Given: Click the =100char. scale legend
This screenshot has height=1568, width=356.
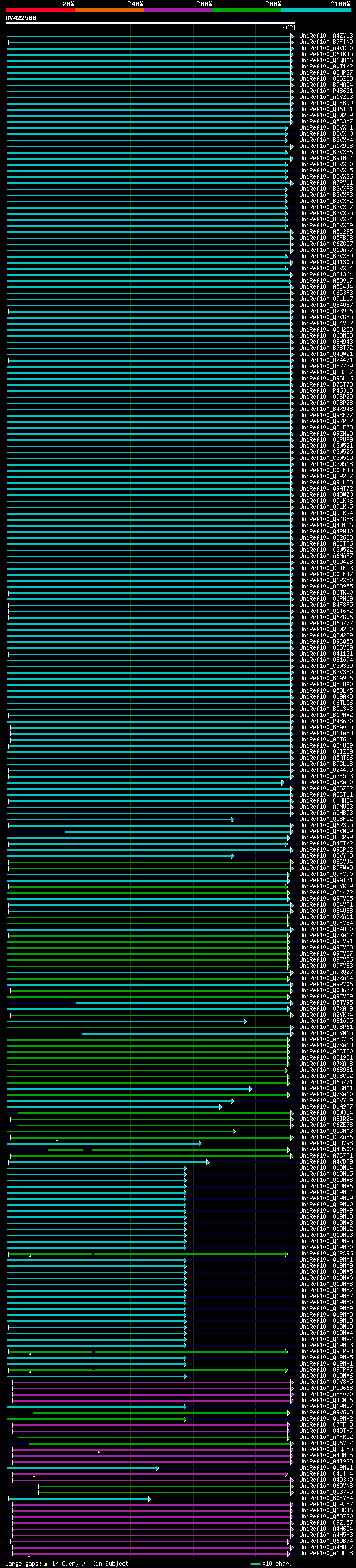Looking at the screenshot, I should pos(271,1564).
